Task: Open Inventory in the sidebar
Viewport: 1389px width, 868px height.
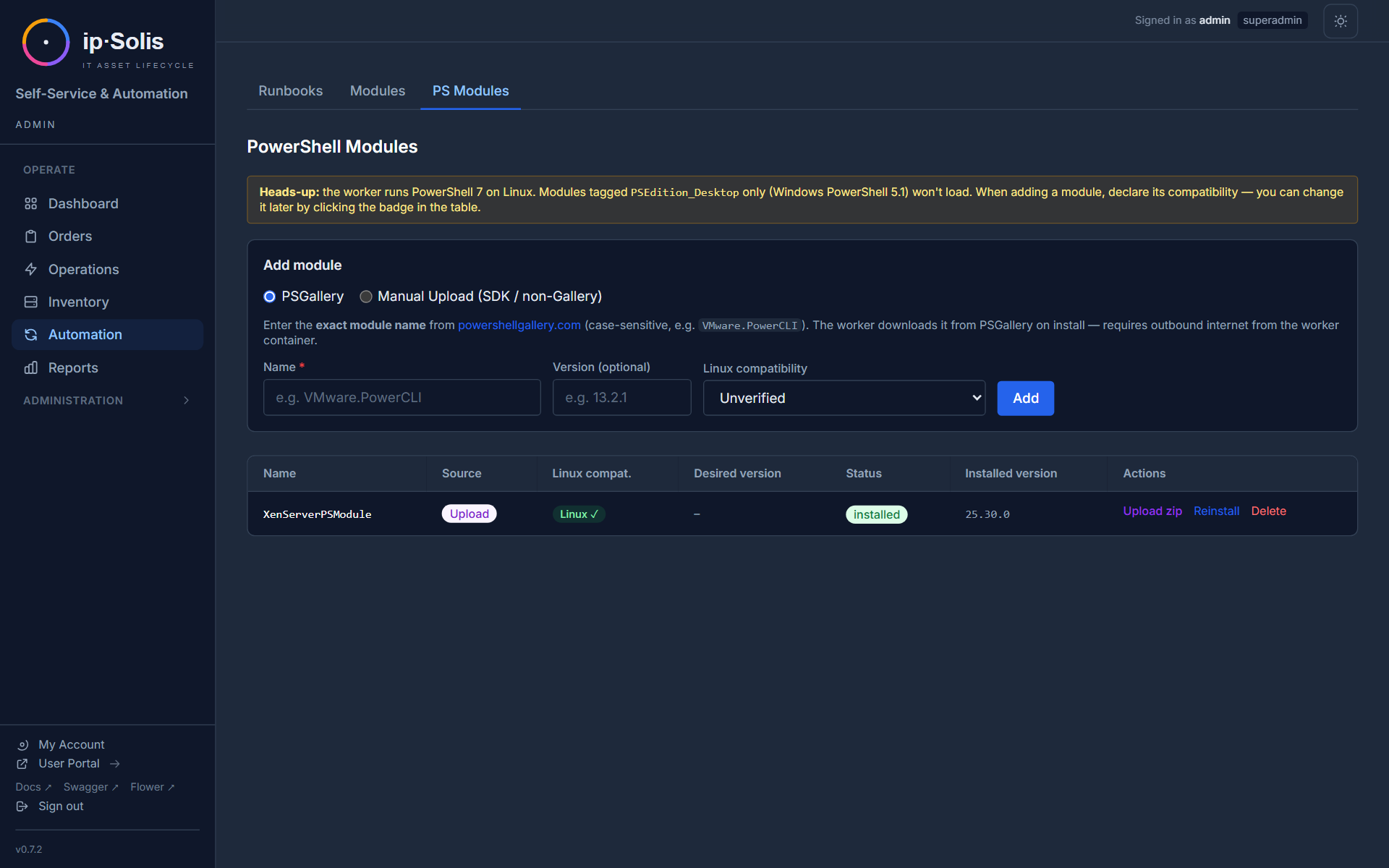Action: coord(107,302)
